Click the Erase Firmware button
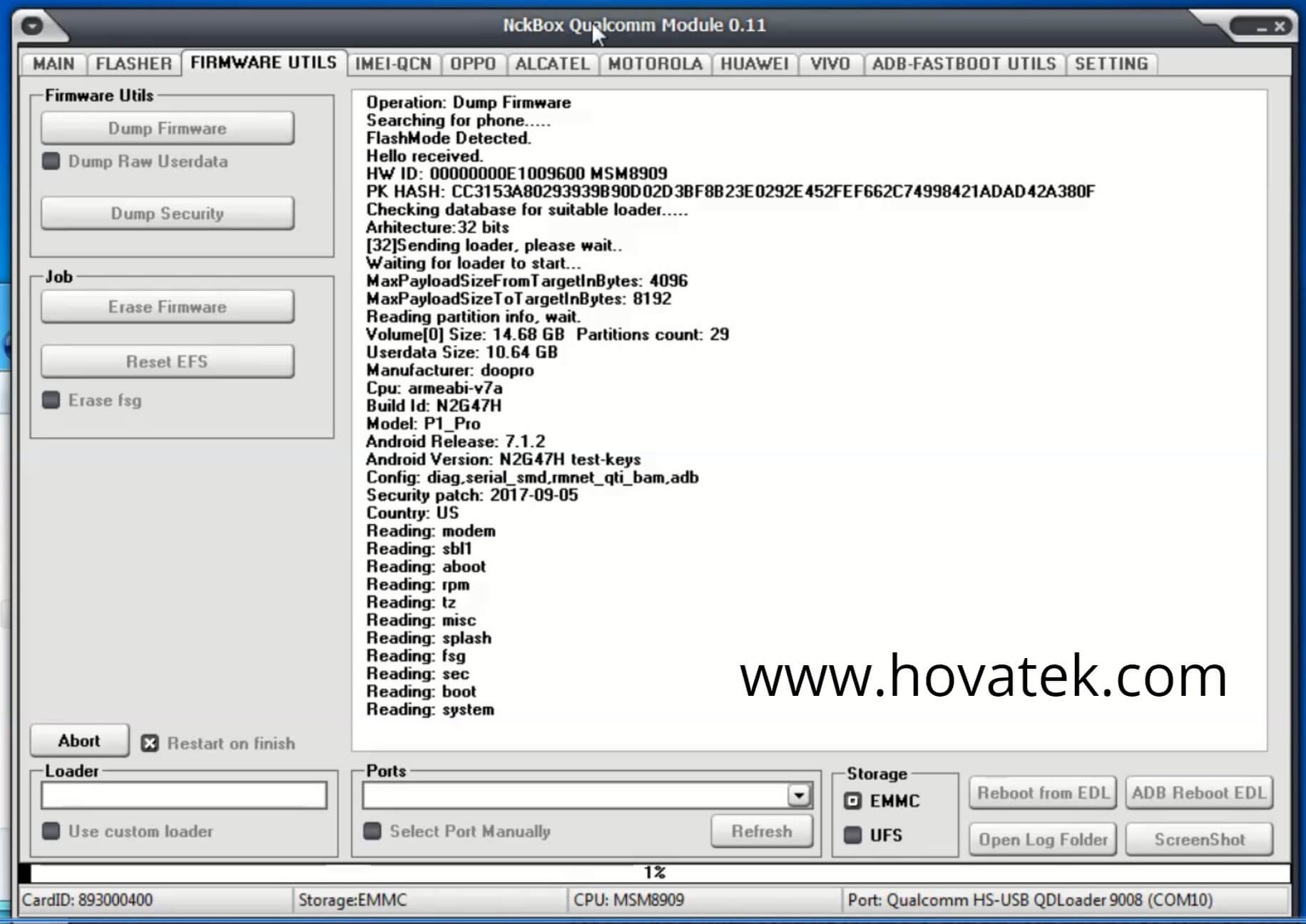Image resolution: width=1306 pixels, height=924 pixels. tap(168, 307)
